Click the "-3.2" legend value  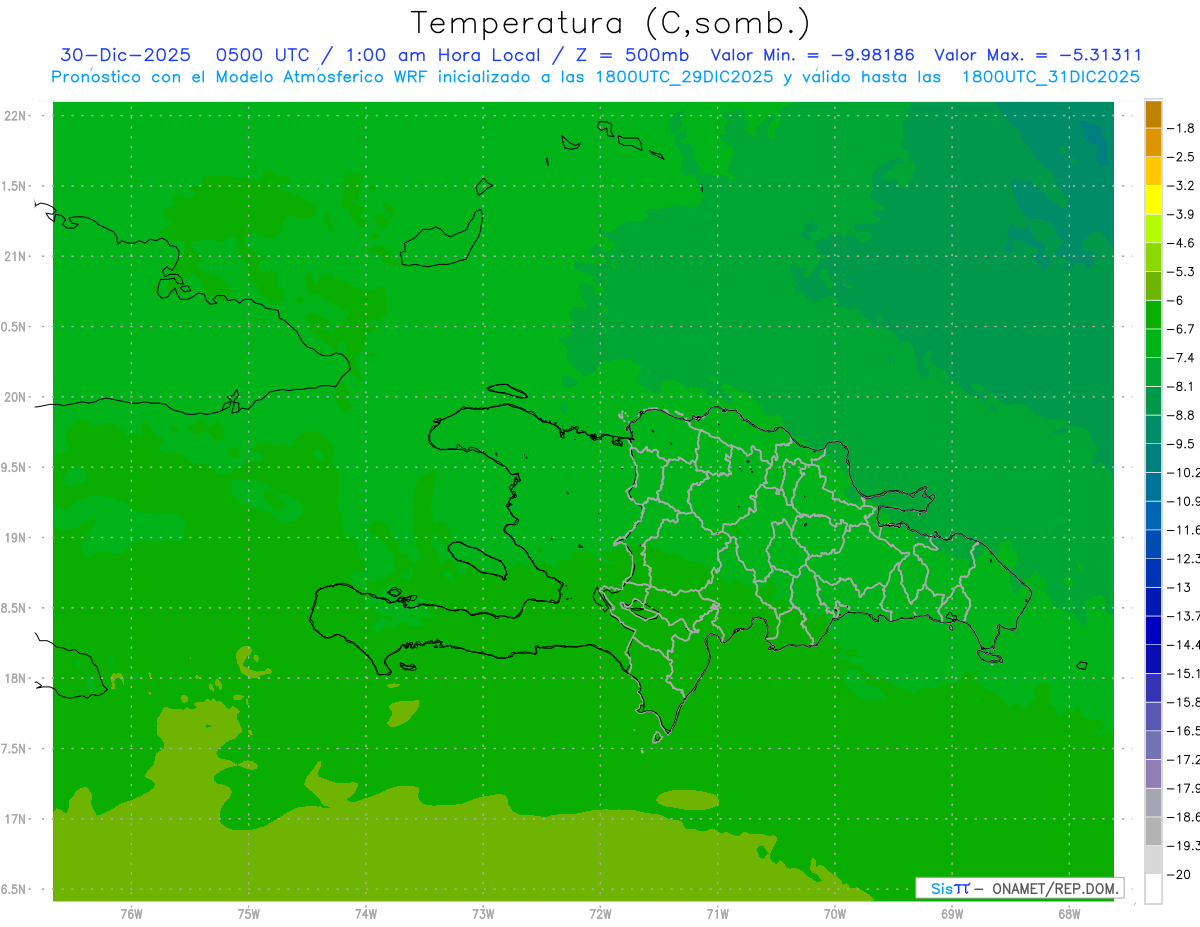1181,186
